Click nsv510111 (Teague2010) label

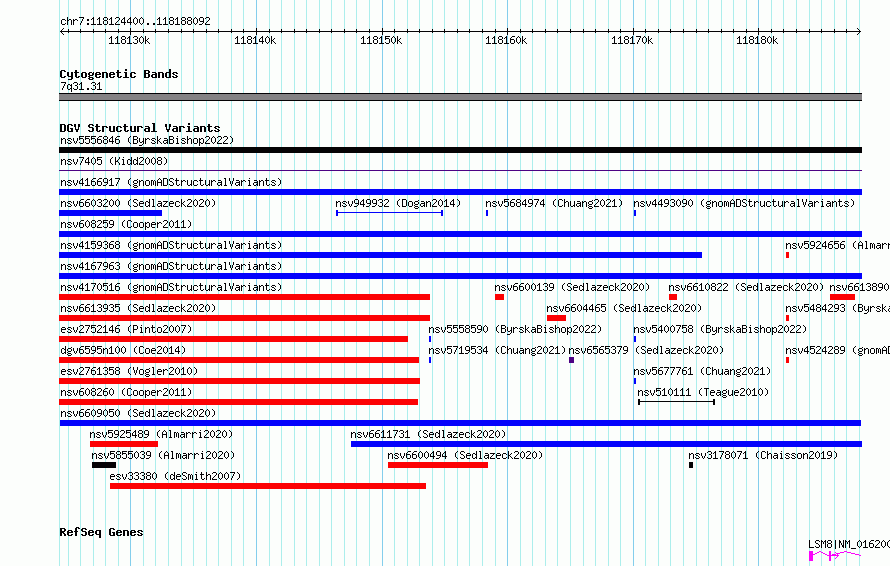[x=703, y=392]
